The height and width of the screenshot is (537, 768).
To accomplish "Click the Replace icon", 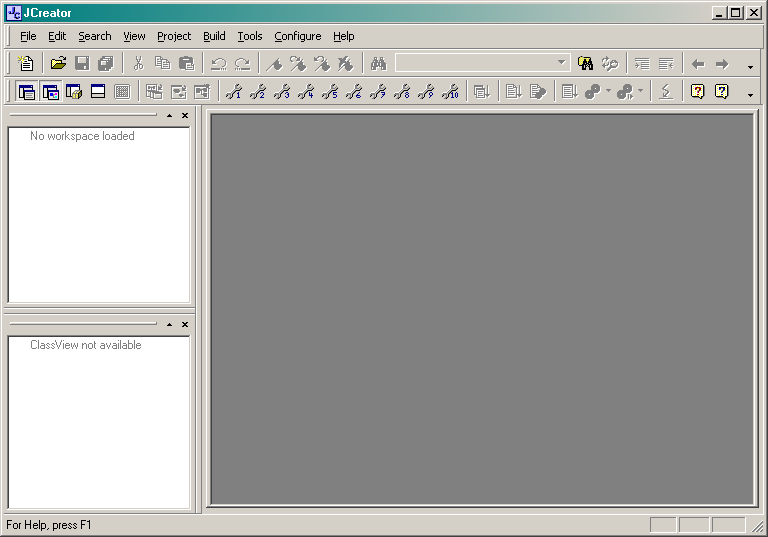I will (610, 64).
